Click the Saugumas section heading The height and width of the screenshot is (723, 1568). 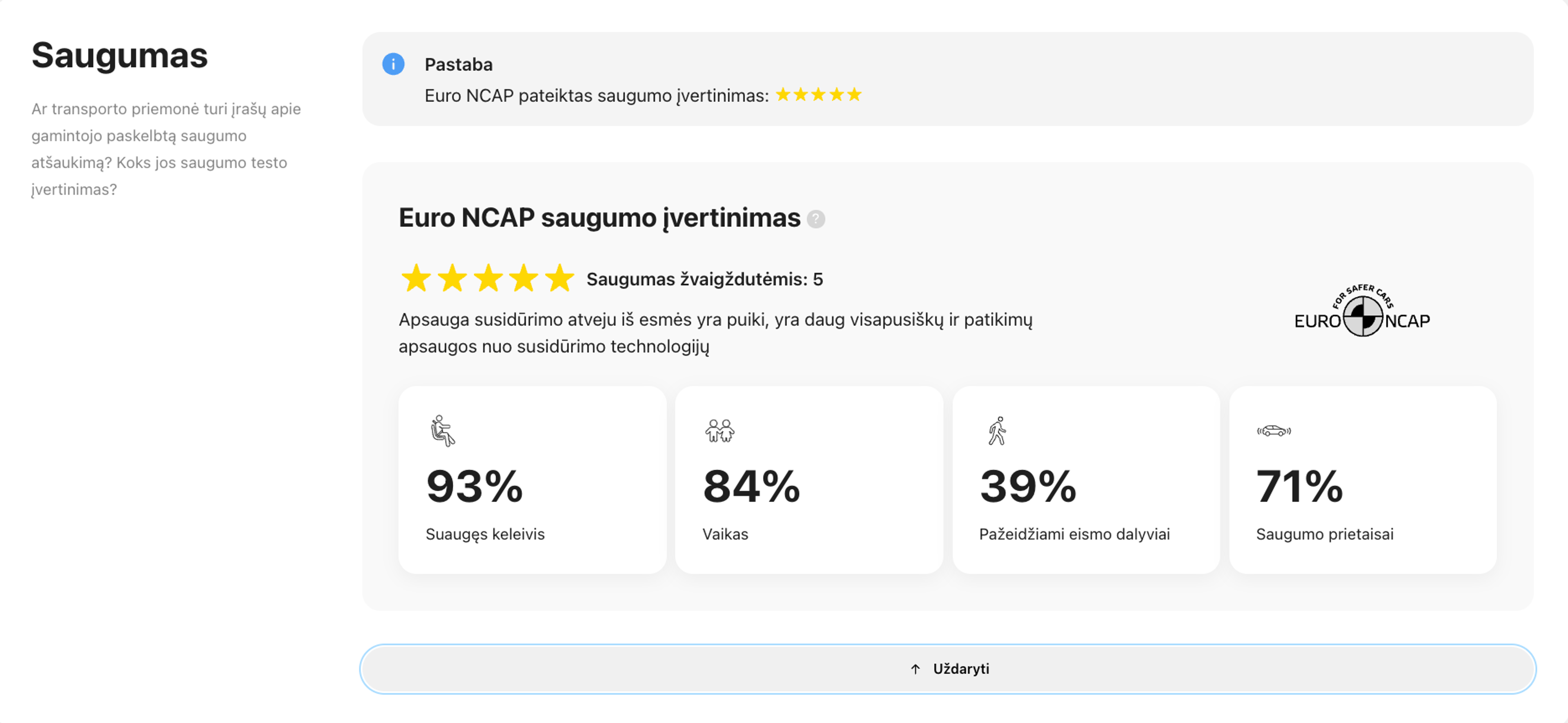(119, 56)
